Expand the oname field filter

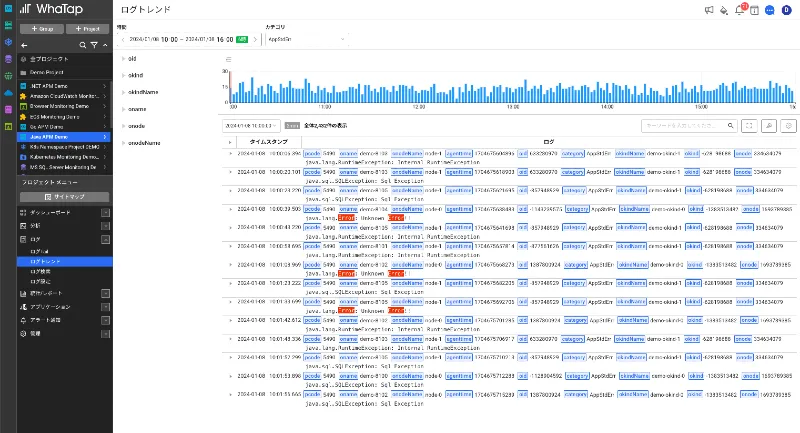[123, 109]
